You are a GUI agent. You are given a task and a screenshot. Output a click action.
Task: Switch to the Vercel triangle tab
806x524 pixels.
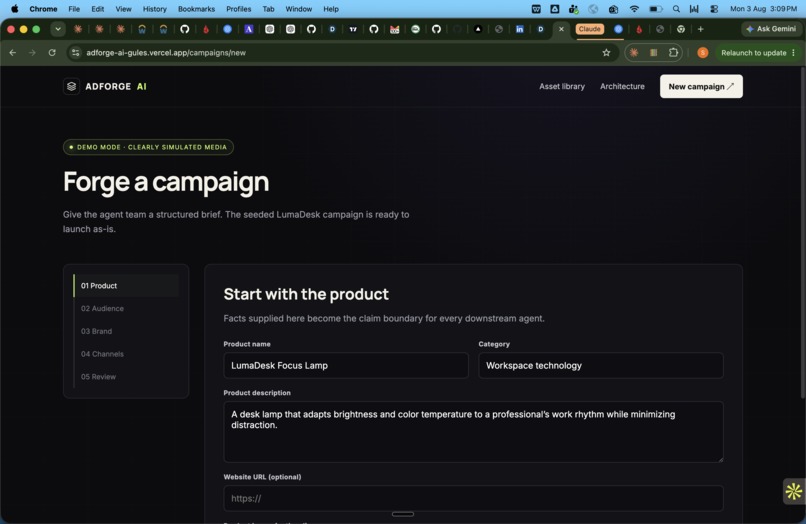tap(478, 29)
